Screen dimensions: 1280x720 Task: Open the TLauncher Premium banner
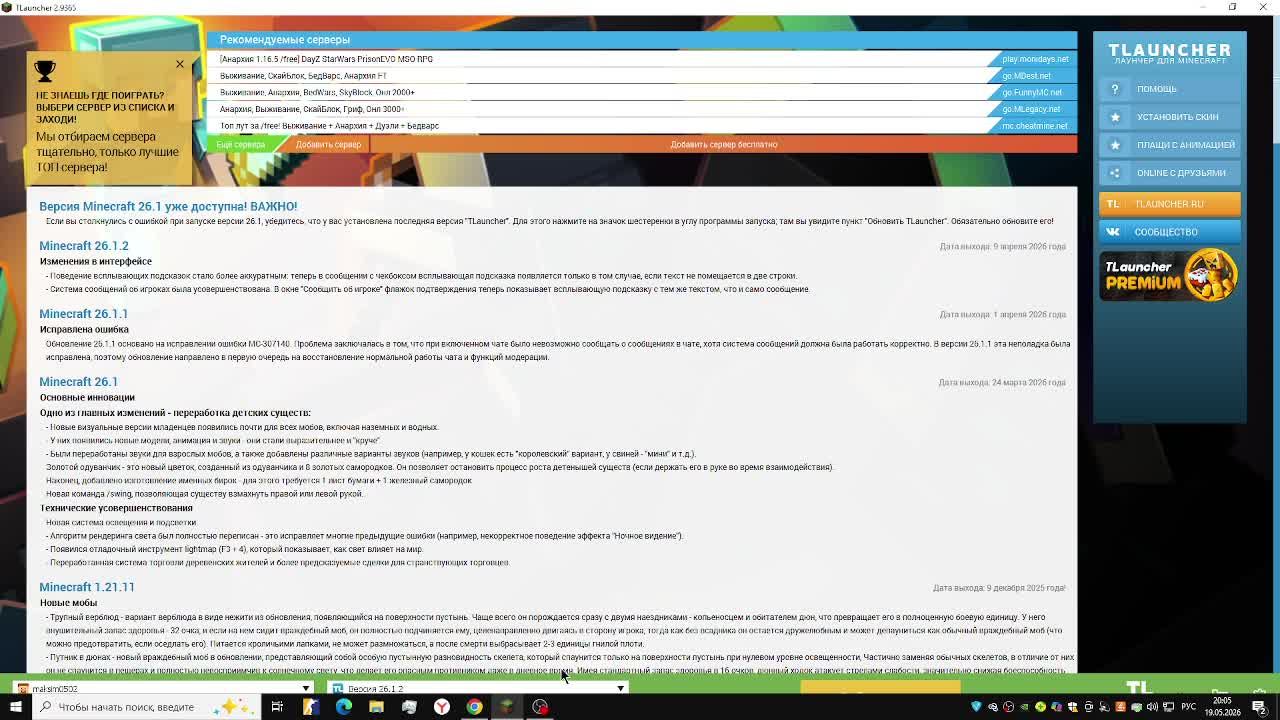1169,275
